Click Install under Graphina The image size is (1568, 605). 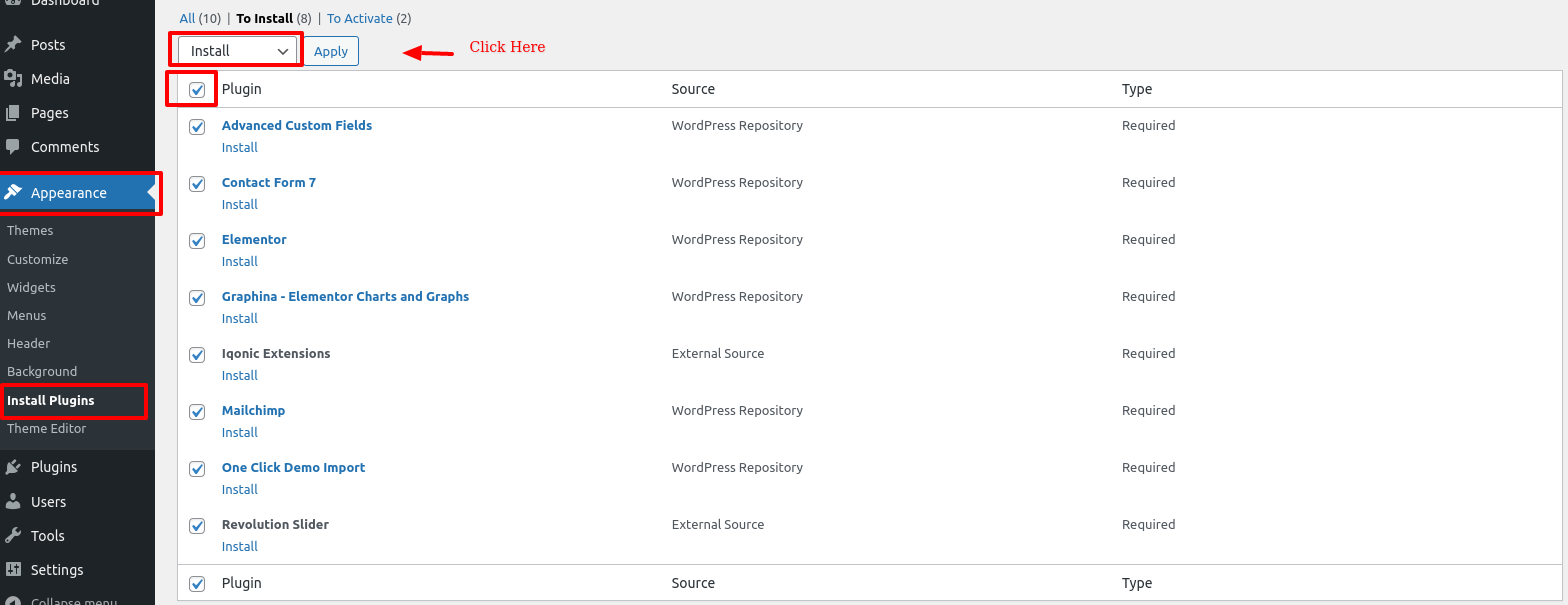click(x=240, y=318)
